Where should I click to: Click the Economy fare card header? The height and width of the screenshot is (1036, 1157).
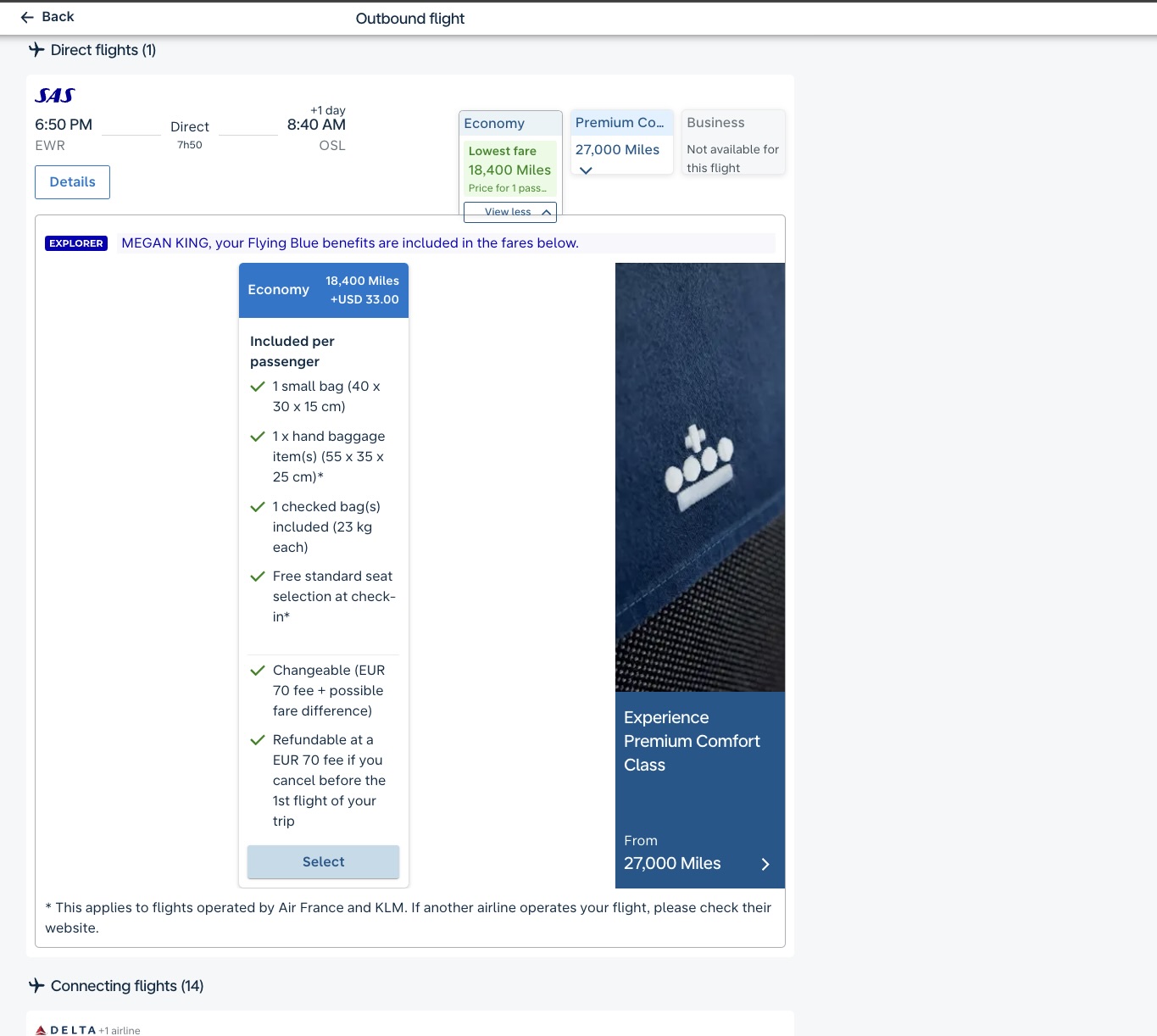(x=323, y=290)
